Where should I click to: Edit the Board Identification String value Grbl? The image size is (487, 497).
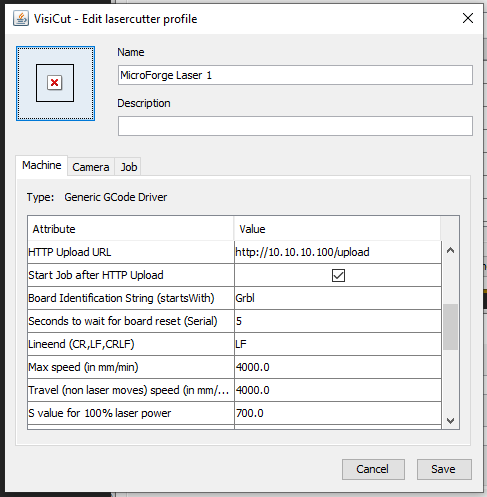coord(338,298)
